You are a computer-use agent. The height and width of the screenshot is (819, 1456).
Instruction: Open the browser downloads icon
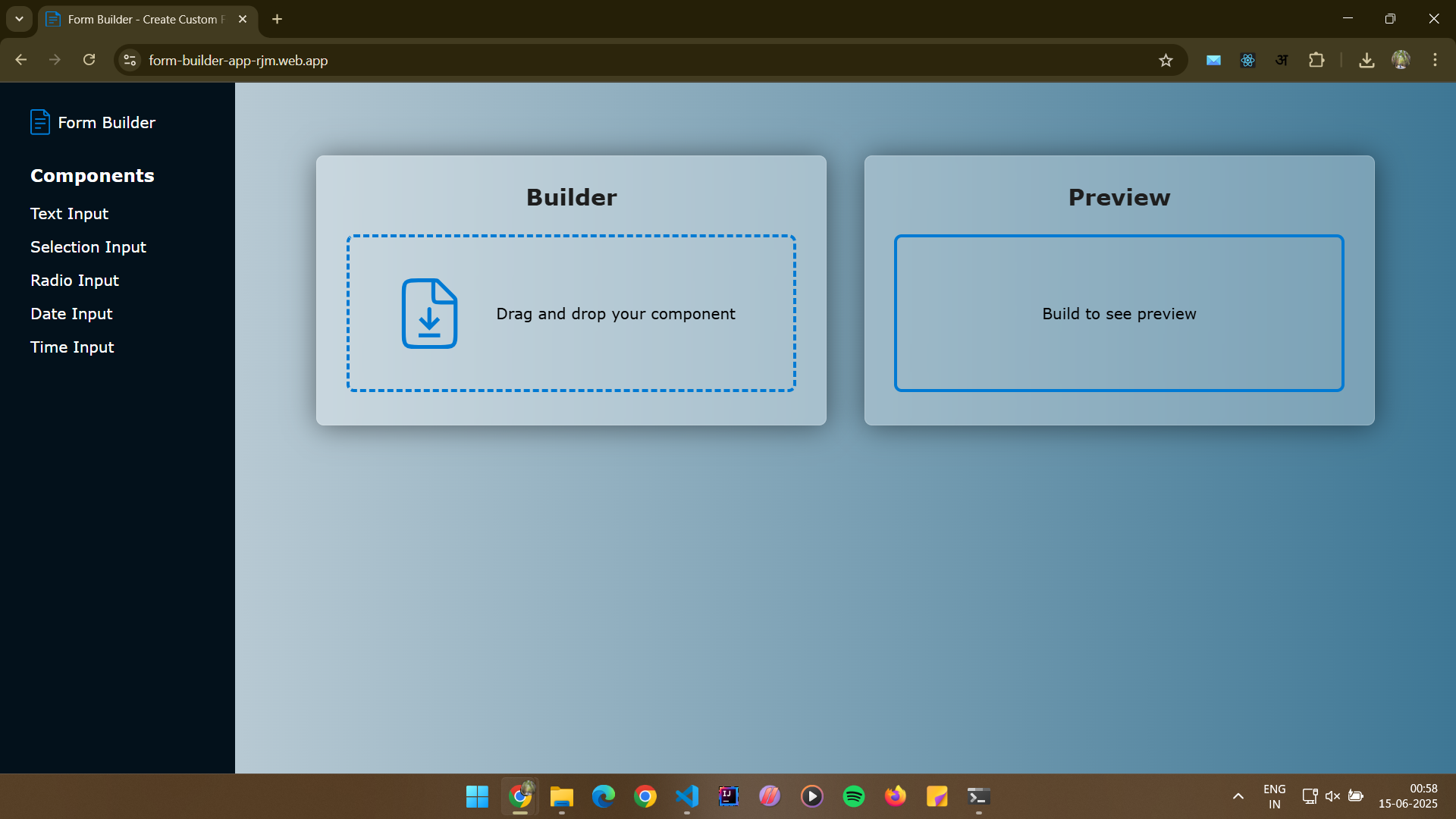click(1367, 61)
